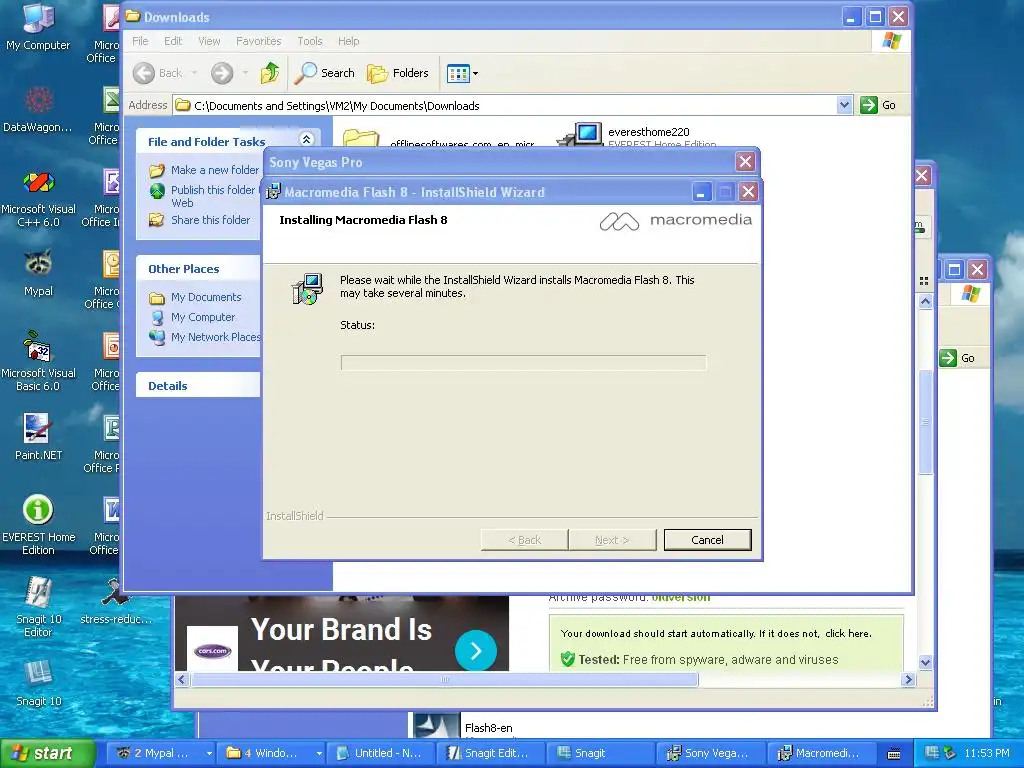Click the Other Places panel header
1024x768 pixels.
point(198,268)
